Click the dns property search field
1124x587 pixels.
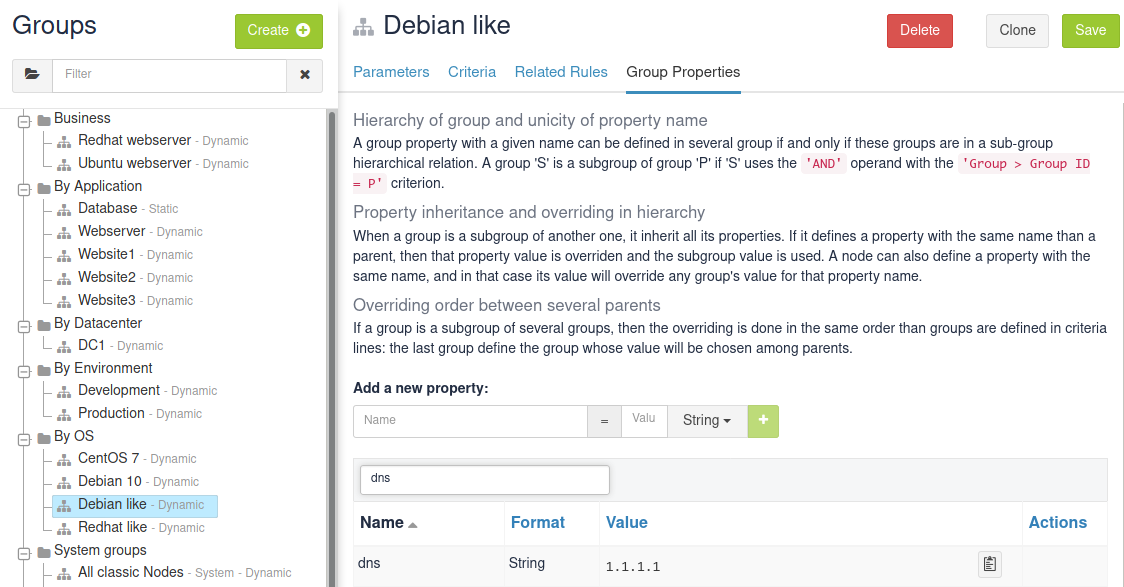coord(484,479)
